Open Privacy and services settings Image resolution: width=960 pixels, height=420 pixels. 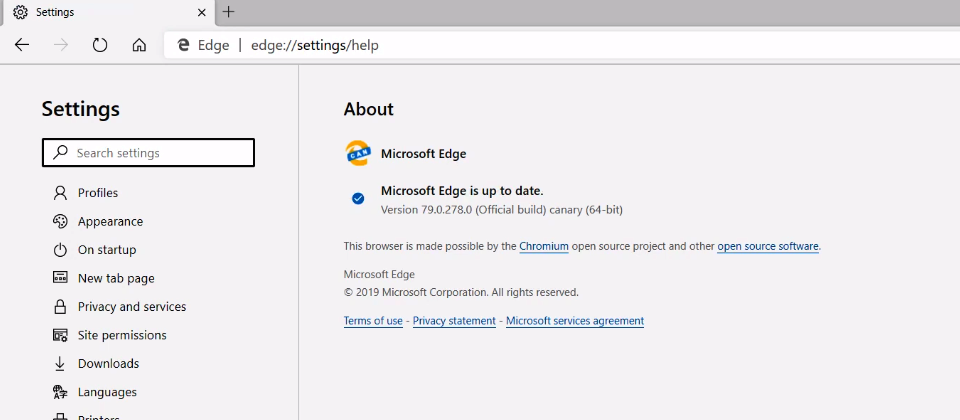point(132,307)
